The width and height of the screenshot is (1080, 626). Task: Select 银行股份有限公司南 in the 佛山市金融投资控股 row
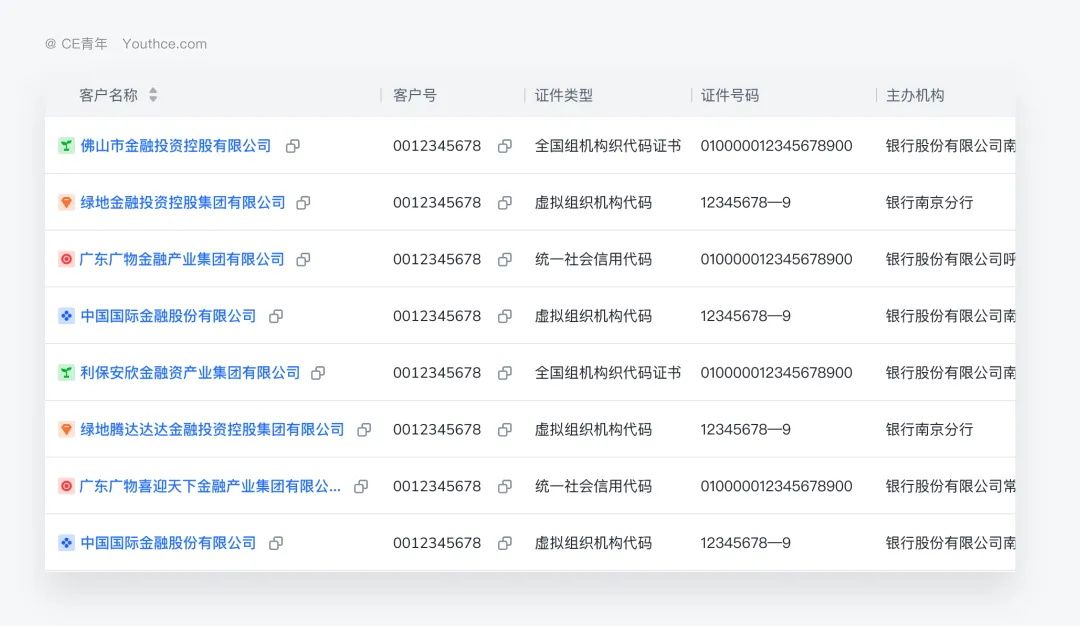click(x=951, y=146)
